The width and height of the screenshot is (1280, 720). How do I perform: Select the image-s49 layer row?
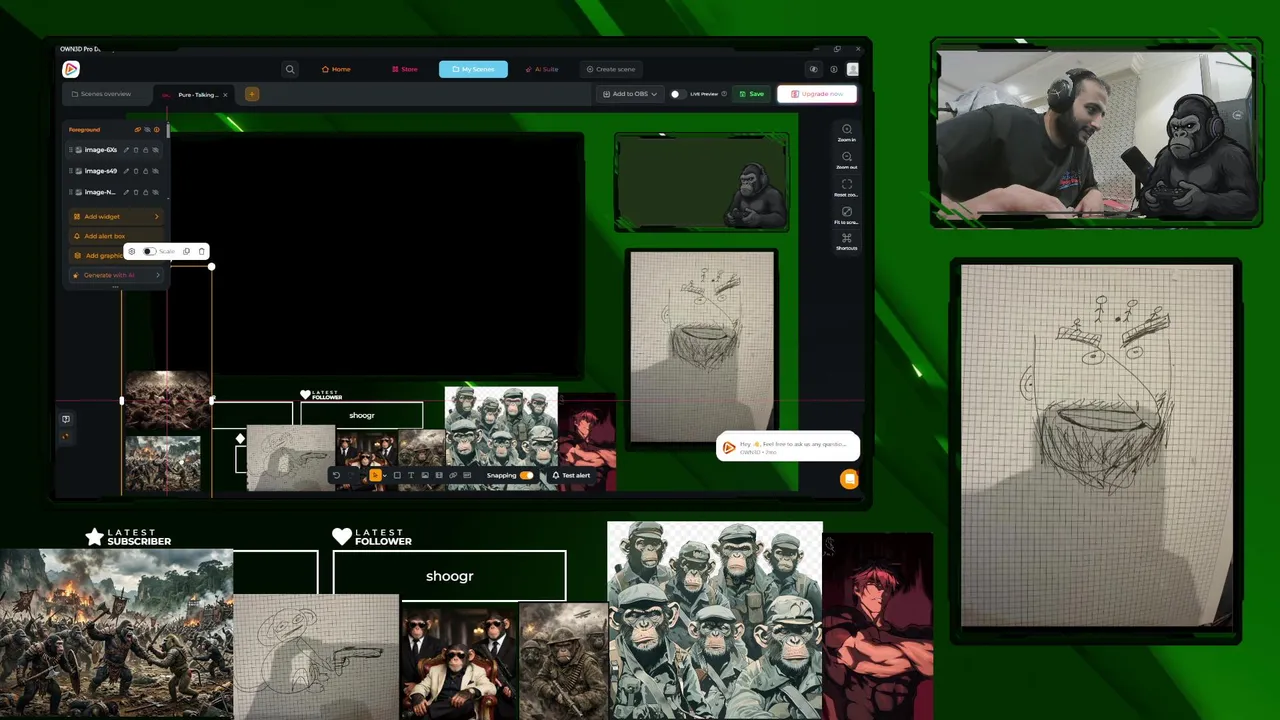[115, 171]
